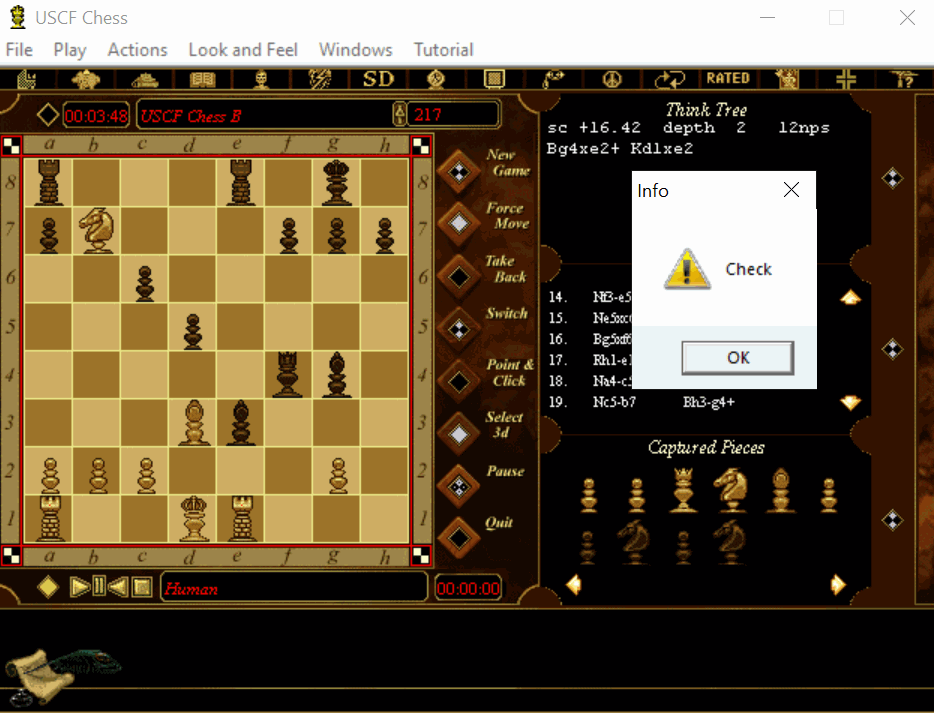Click the pause bars button below the board
934x713 pixels.
[99, 587]
